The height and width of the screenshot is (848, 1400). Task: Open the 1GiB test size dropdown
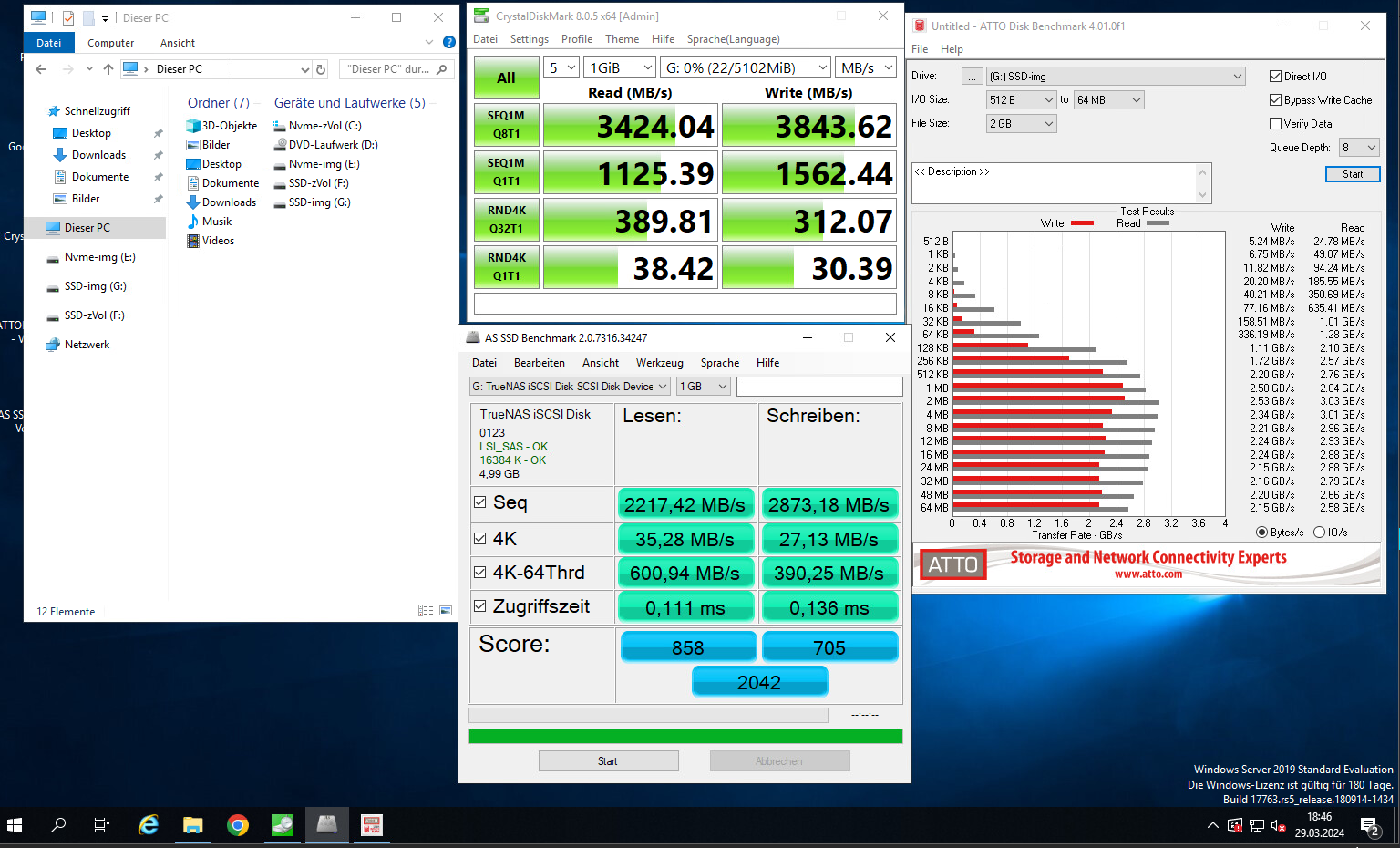(x=621, y=67)
